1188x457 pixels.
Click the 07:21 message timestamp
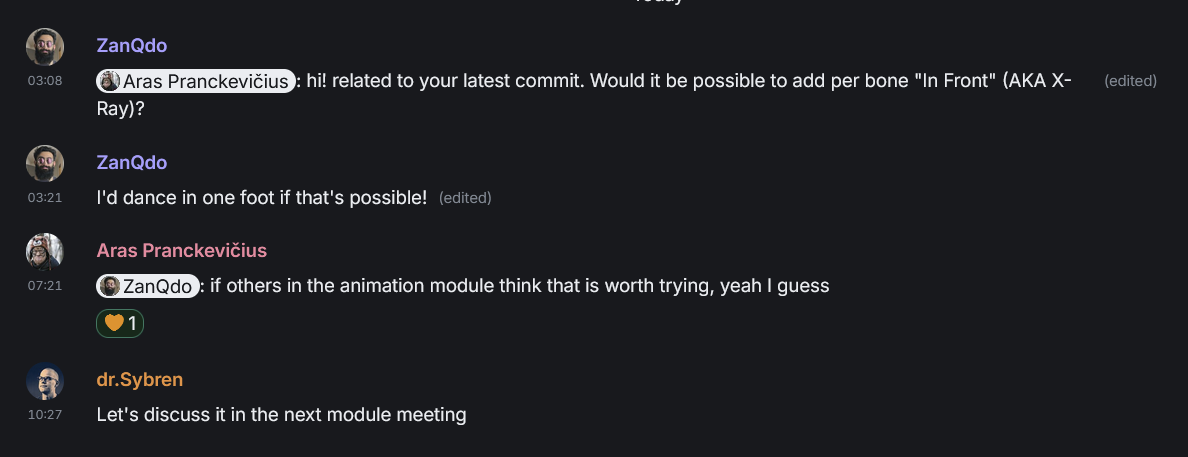click(45, 286)
